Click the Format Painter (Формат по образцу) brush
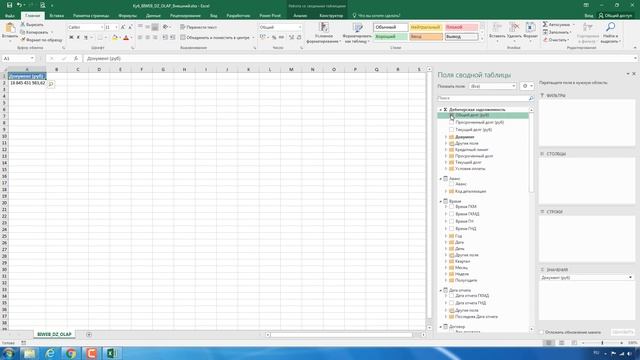The image size is (640, 360). 23,40
